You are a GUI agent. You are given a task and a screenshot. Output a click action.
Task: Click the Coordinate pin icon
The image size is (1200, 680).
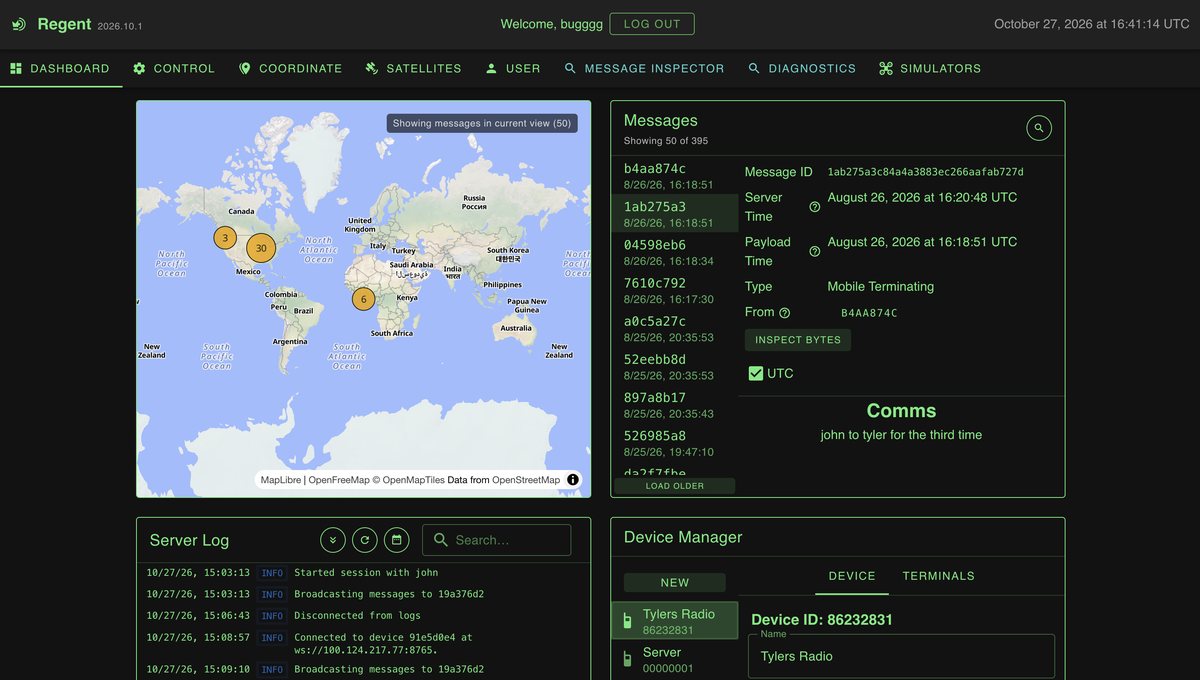tap(245, 69)
